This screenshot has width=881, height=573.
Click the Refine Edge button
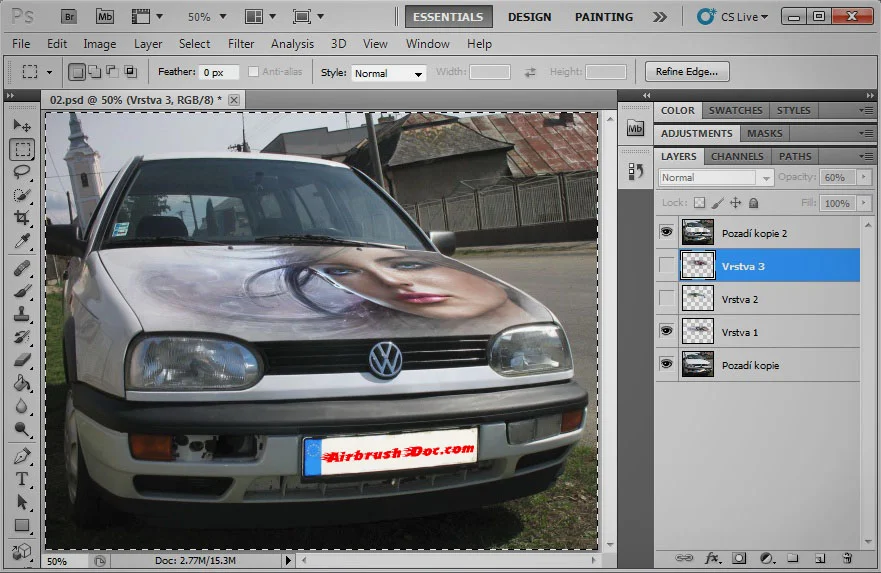(x=687, y=71)
